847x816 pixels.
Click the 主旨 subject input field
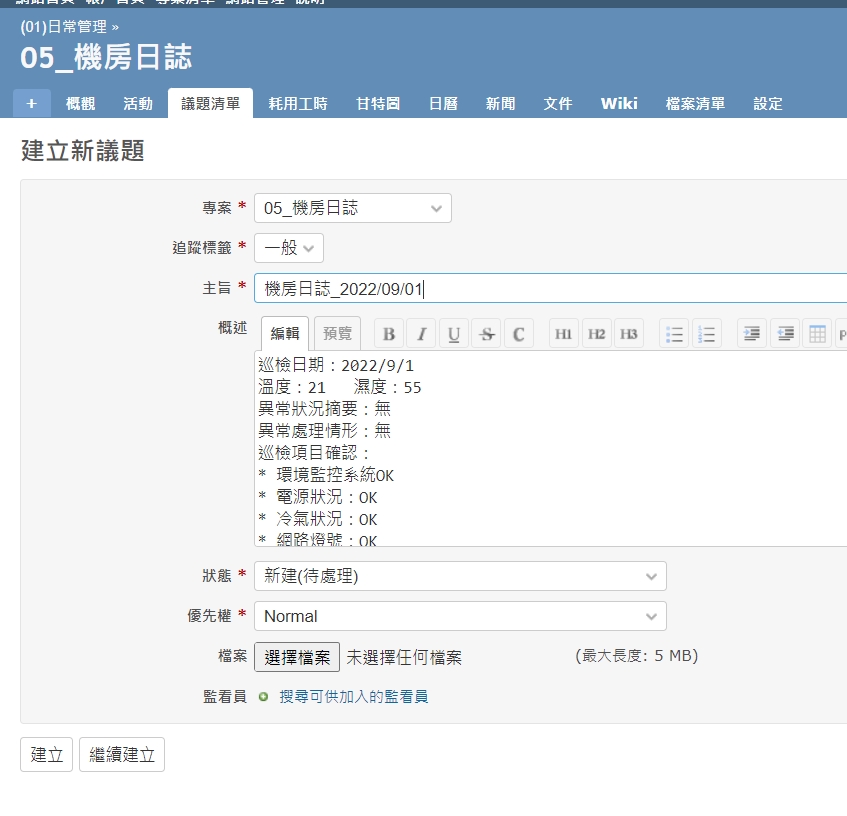(550, 289)
